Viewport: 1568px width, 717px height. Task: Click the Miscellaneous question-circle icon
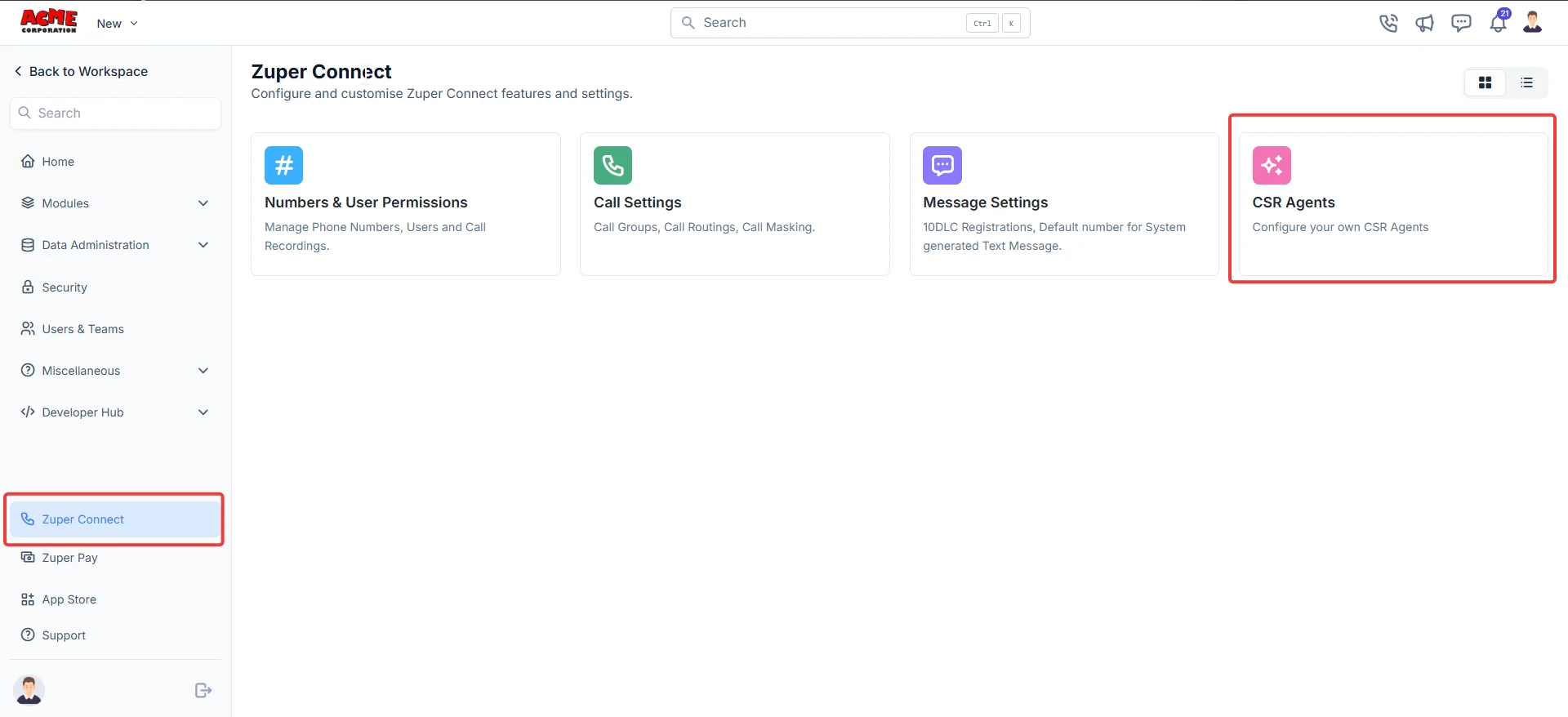28,370
